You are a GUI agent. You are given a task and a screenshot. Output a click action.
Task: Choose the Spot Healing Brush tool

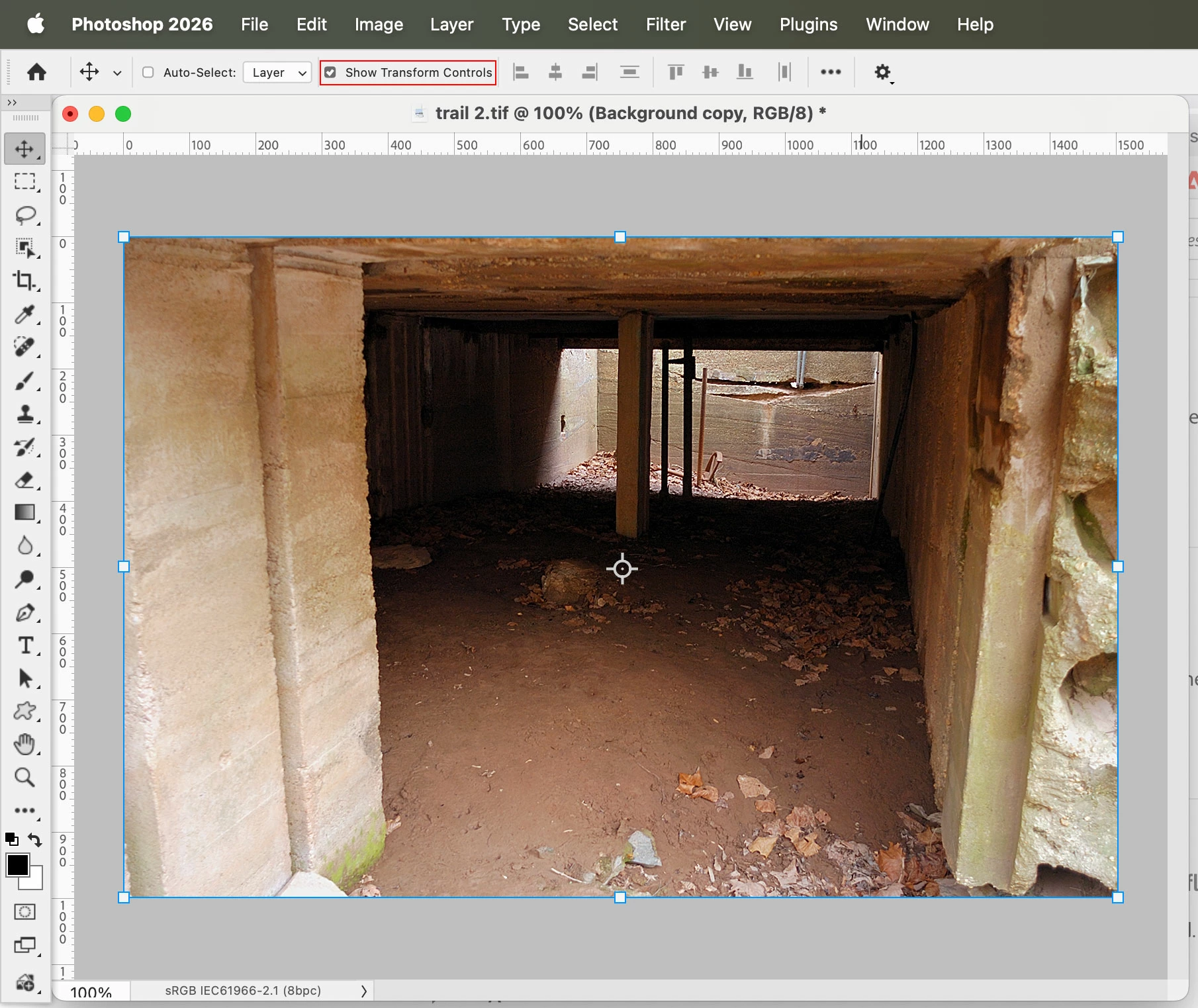pyautogui.click(x=25, y=347)
